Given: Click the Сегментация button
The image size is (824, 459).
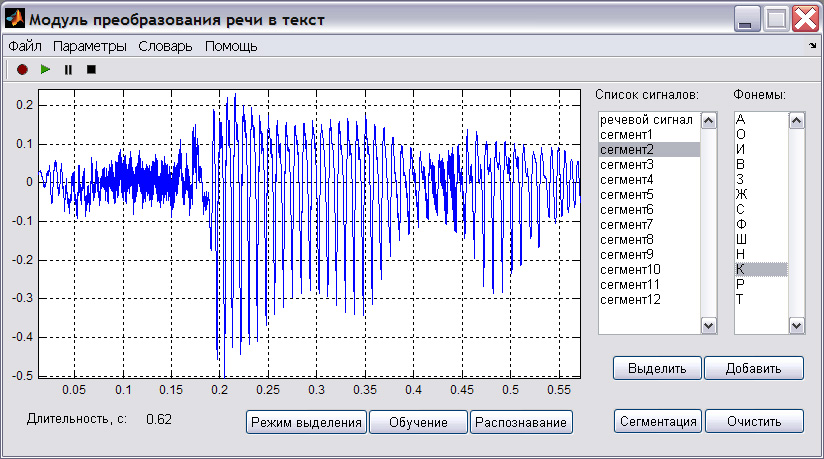Looking at the screenshot, I should coord(658,421).
